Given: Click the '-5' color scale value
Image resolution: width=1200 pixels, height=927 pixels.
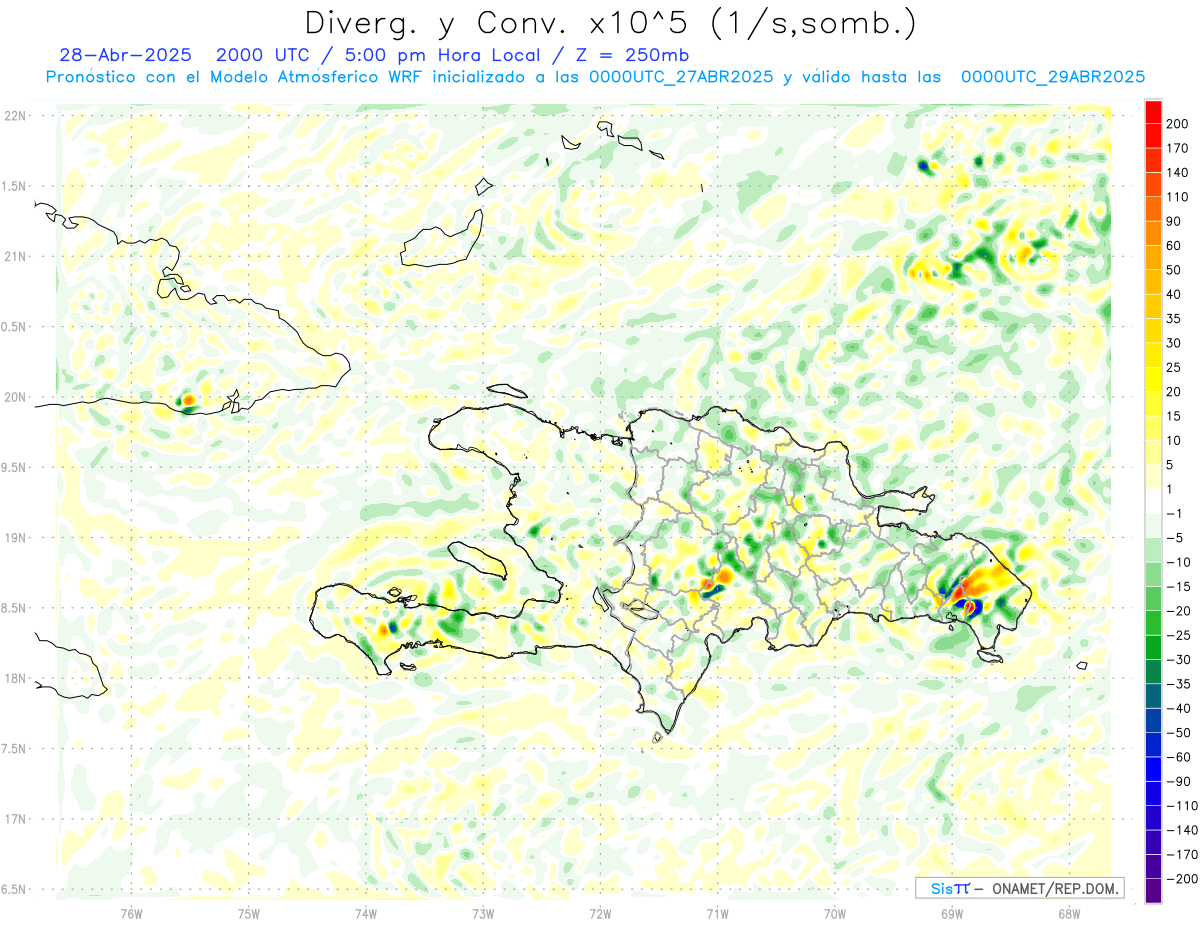Looking at the screenshot, I should coord(1176,538).
